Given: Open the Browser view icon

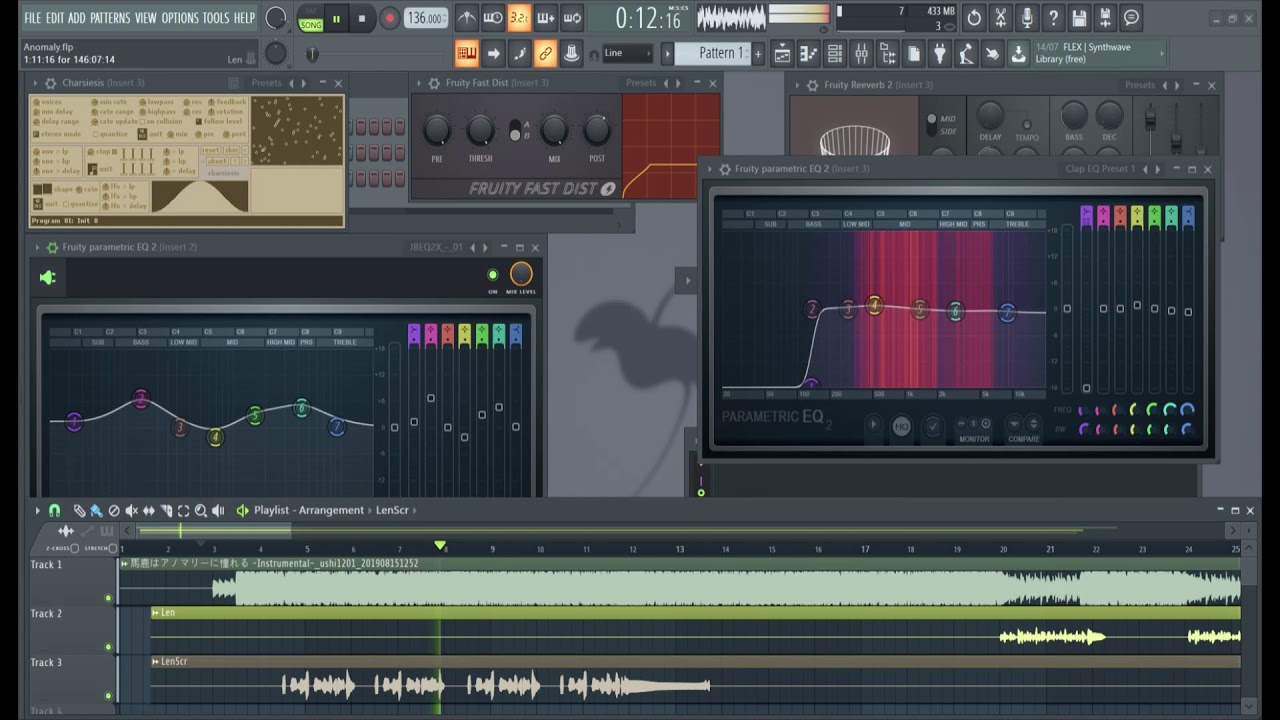Looking at the screenshot, I should point(887,53).
